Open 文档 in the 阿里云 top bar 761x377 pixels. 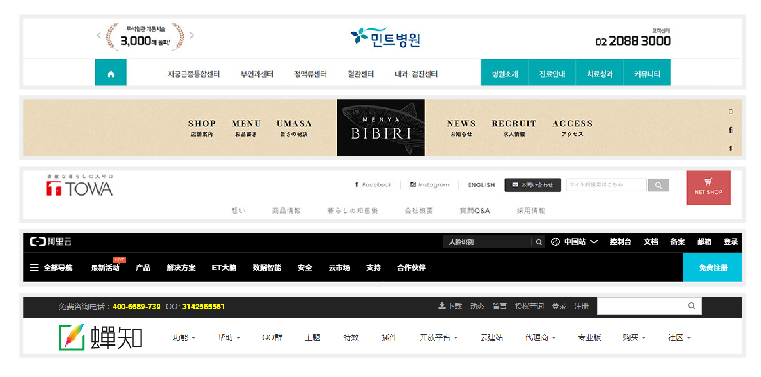(x=651, y=242)
